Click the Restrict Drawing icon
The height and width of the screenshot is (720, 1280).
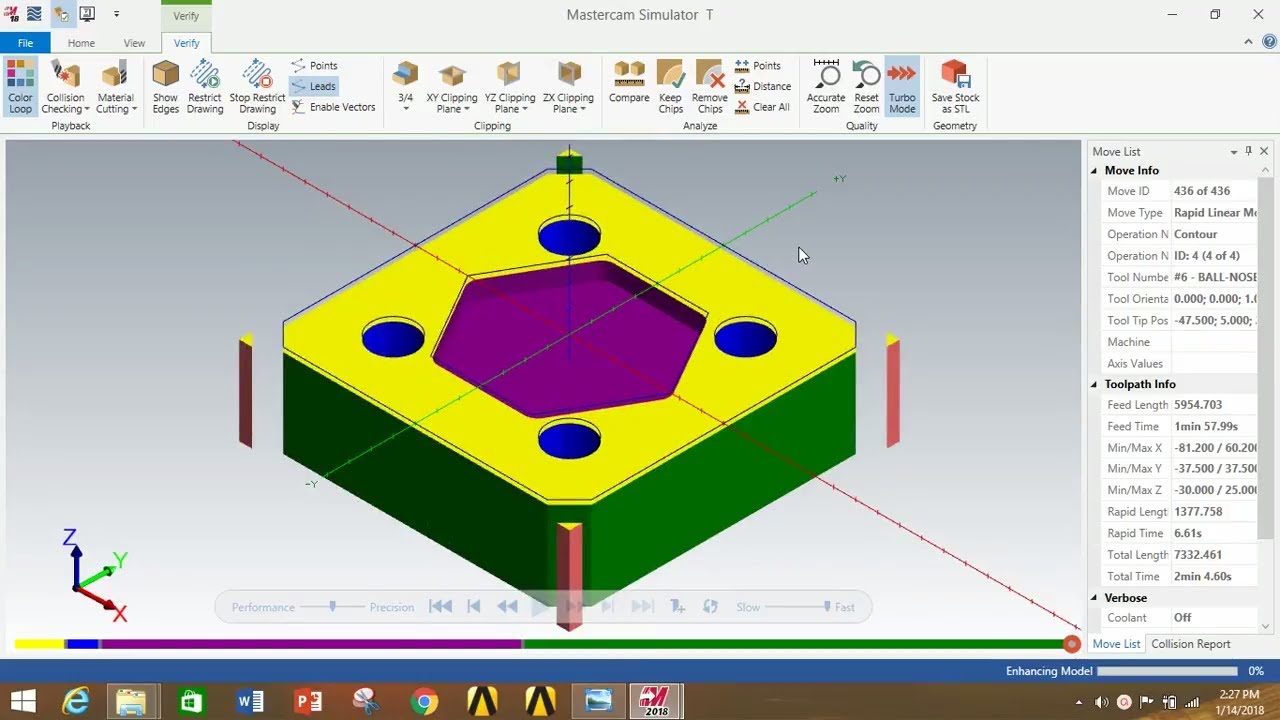pyautogui.click(x=205, y=87)
